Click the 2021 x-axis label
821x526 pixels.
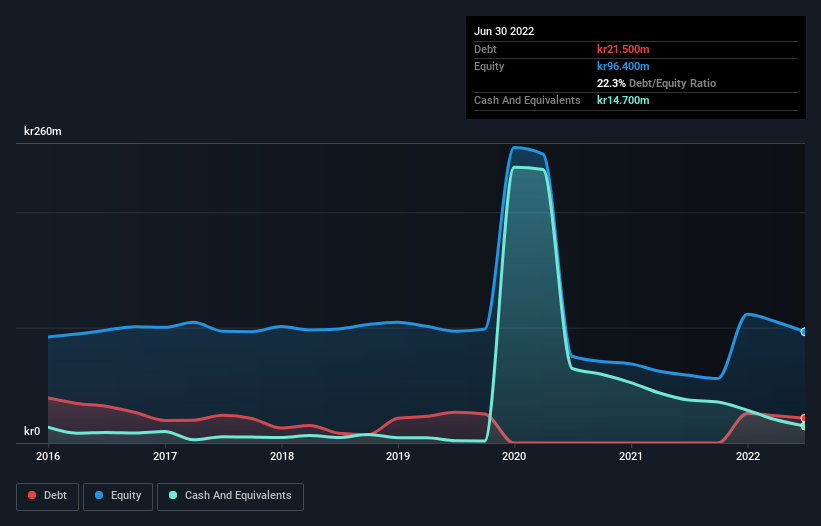point(631,456)
